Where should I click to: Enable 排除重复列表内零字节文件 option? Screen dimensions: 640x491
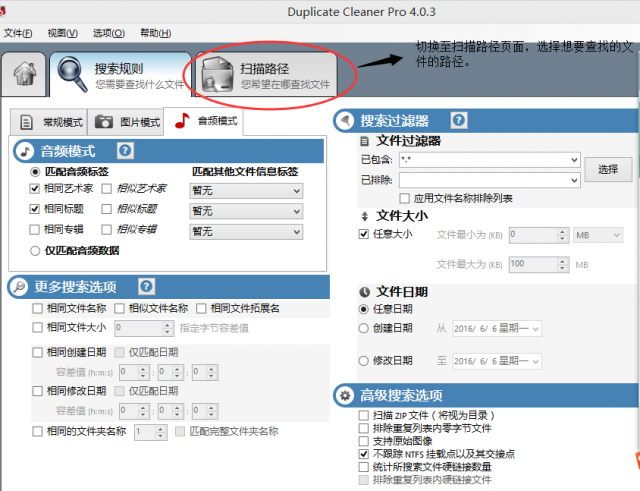pyautogui.click(x=363, y=428)
